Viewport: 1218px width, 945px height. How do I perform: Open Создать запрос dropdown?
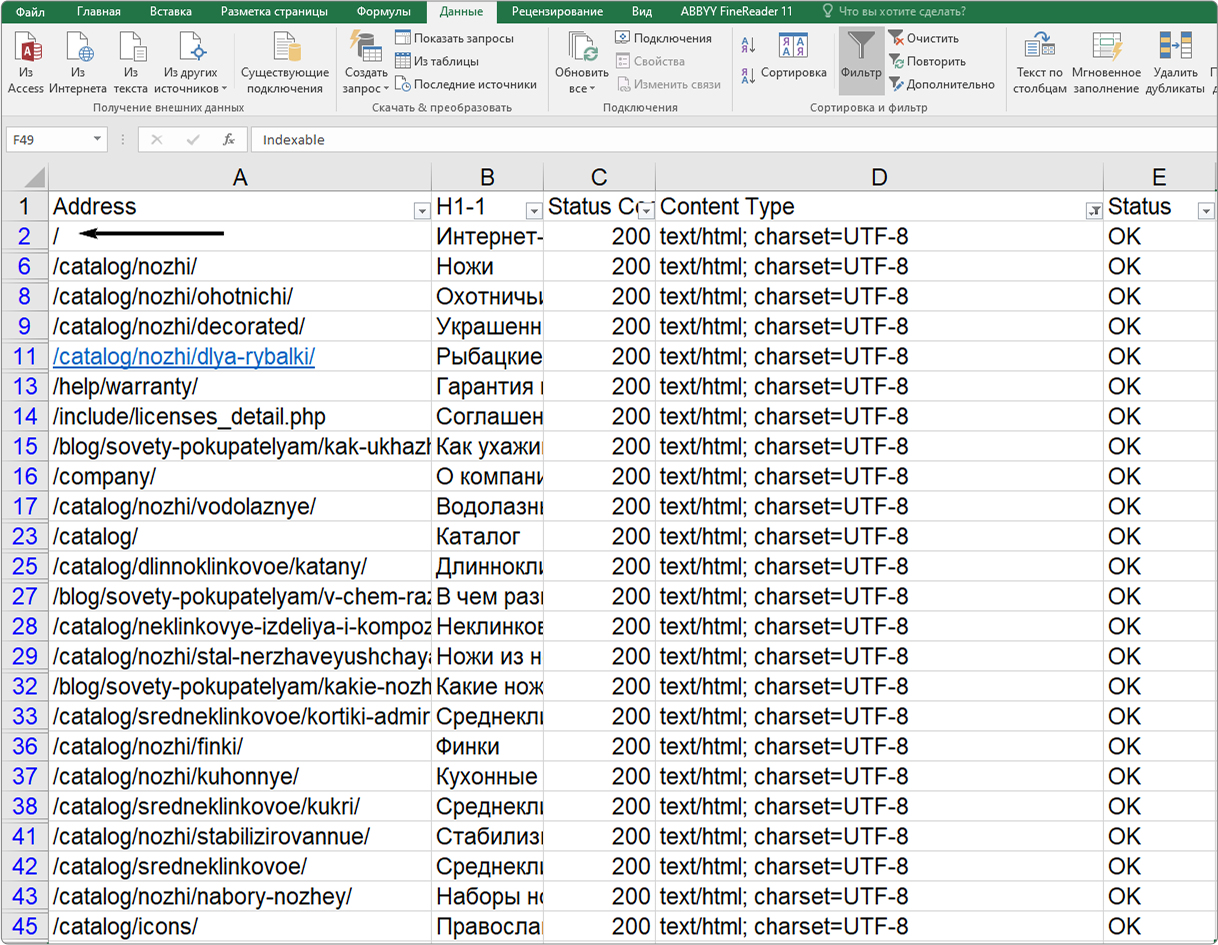(x=366, y=63)
